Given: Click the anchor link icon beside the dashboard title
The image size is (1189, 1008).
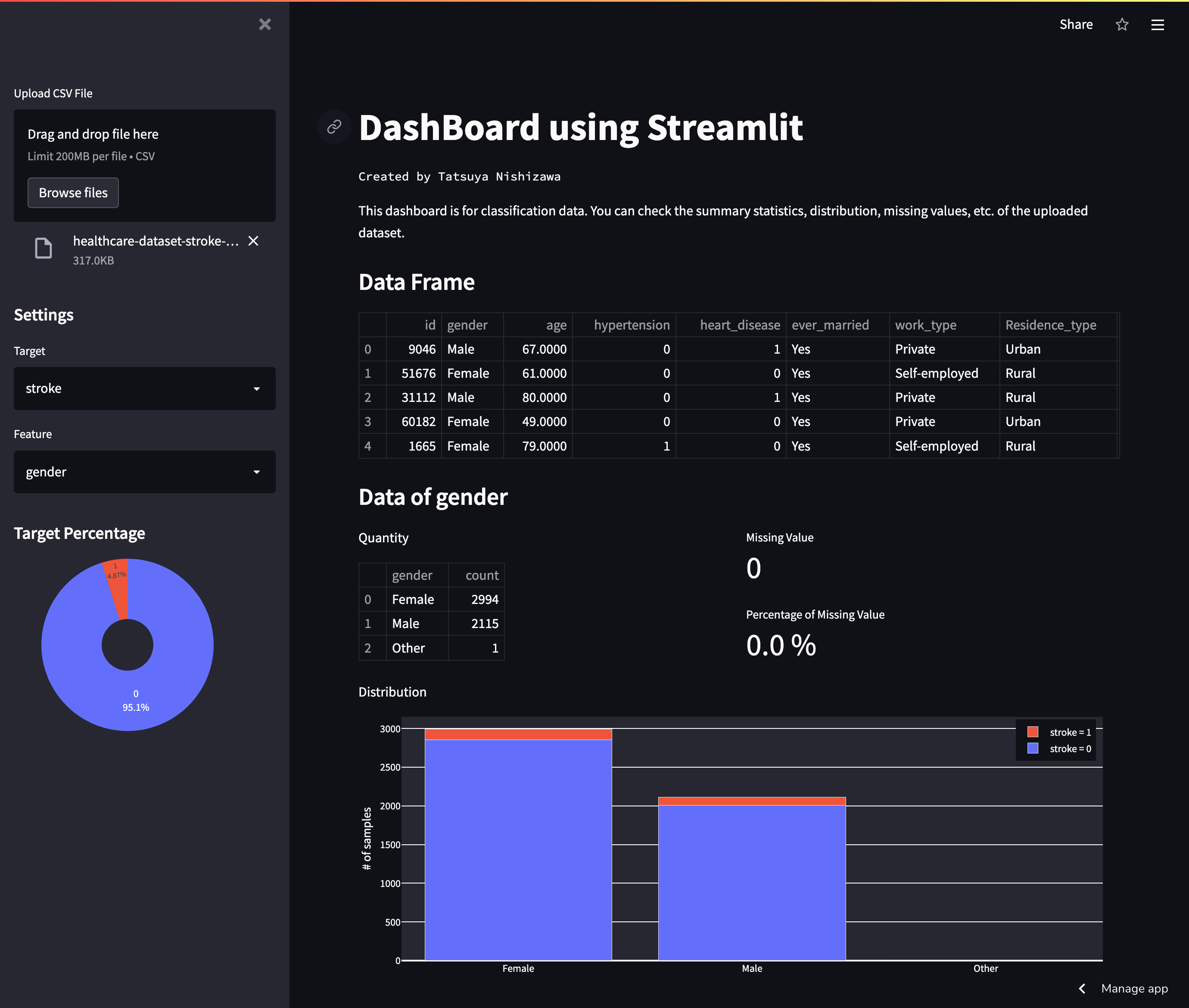Looking at the screenshot, I should click(334, 127).
